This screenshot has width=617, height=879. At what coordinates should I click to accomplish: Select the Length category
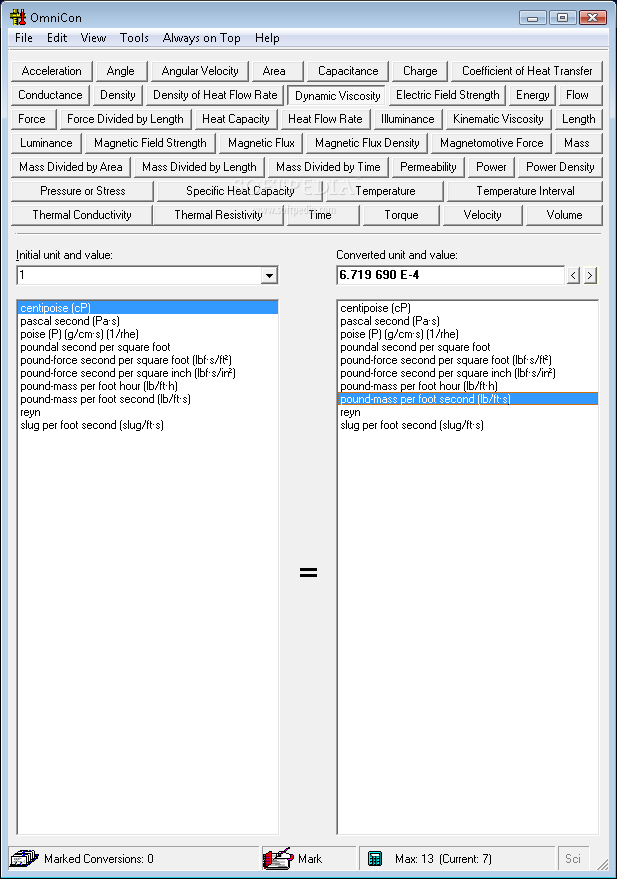coord(578,119)
